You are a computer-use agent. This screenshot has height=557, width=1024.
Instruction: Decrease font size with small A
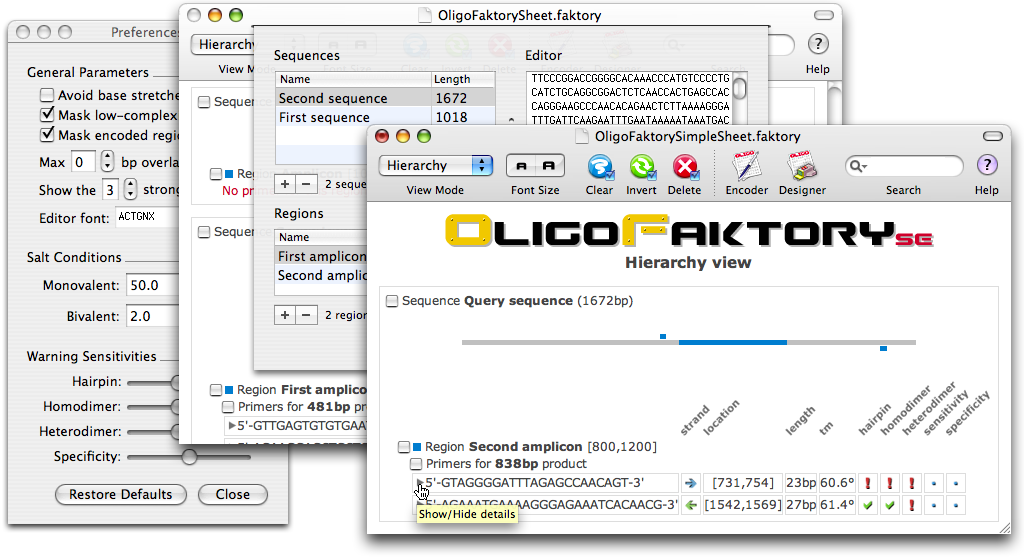tap(521, 166)
